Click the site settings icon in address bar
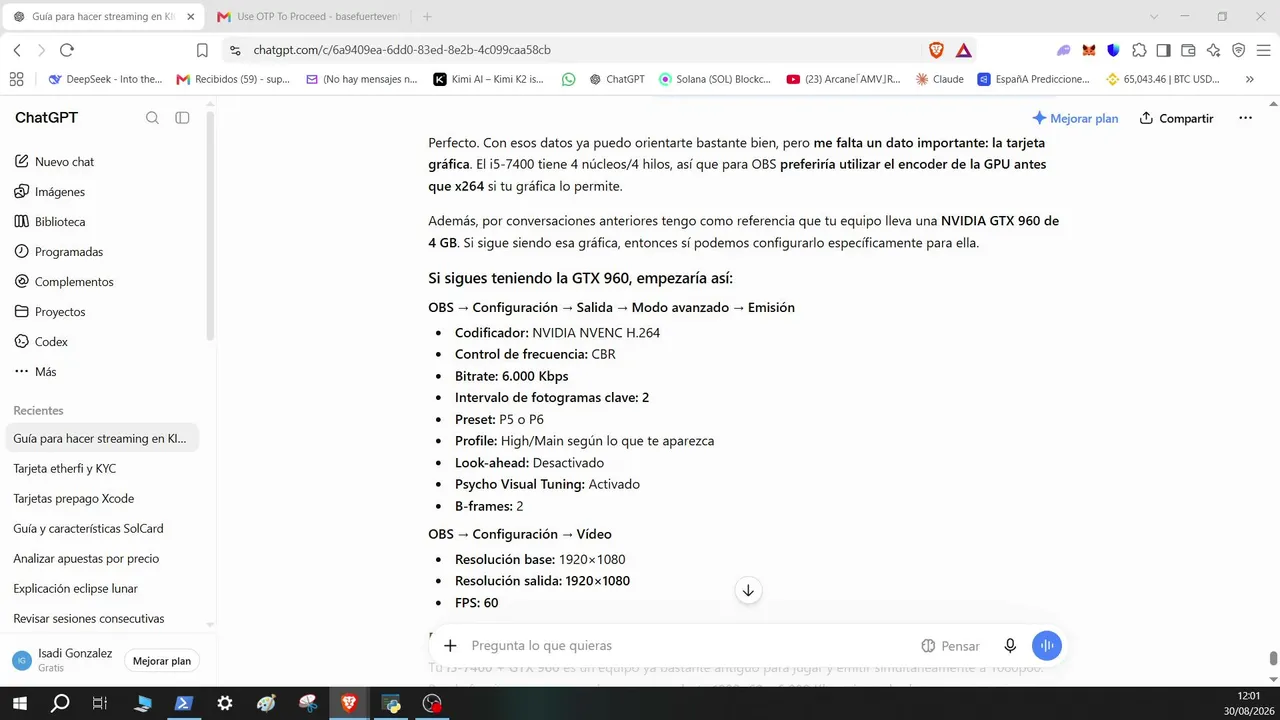 [x=234, y=50]
